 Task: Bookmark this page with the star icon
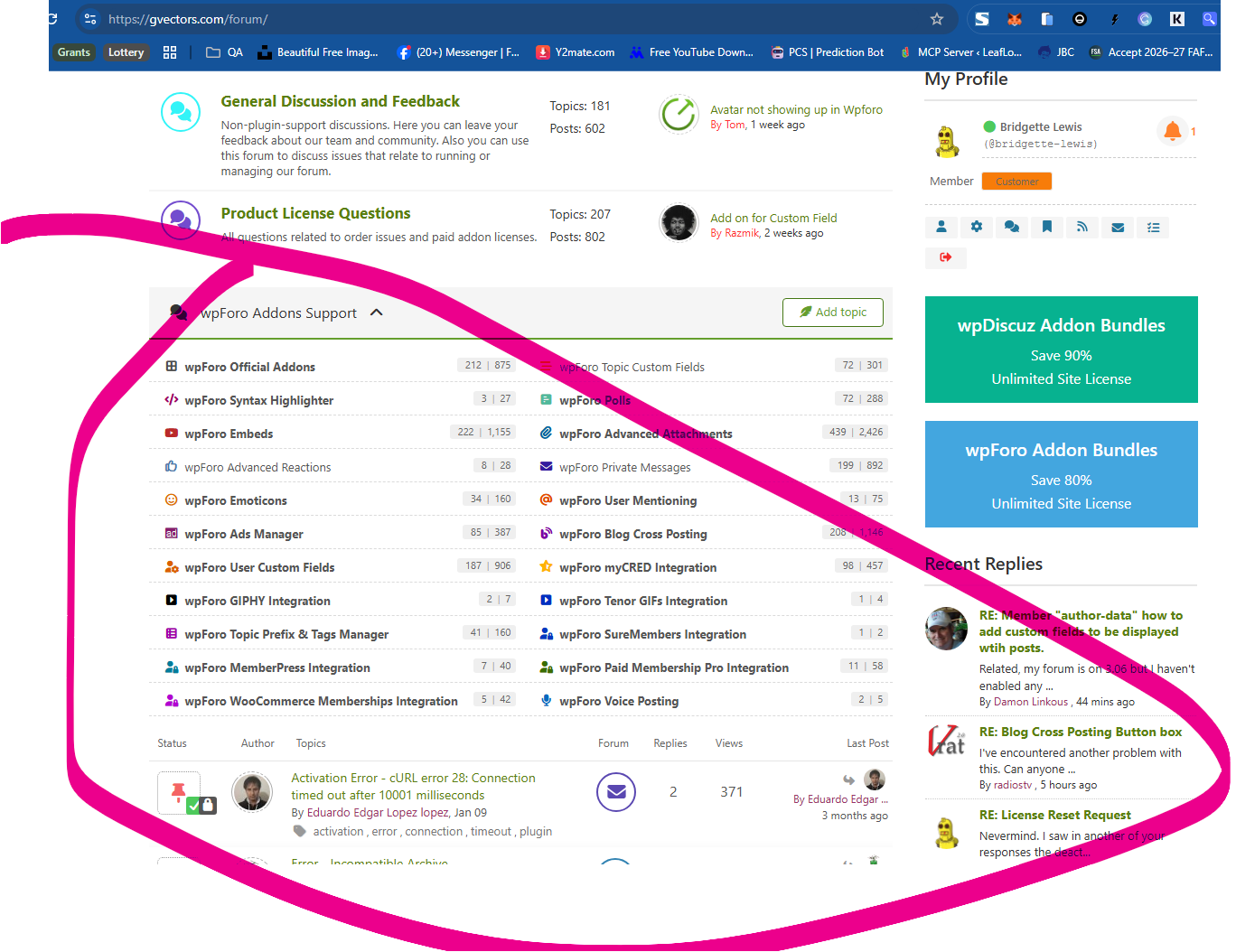(x=937, y=19)
